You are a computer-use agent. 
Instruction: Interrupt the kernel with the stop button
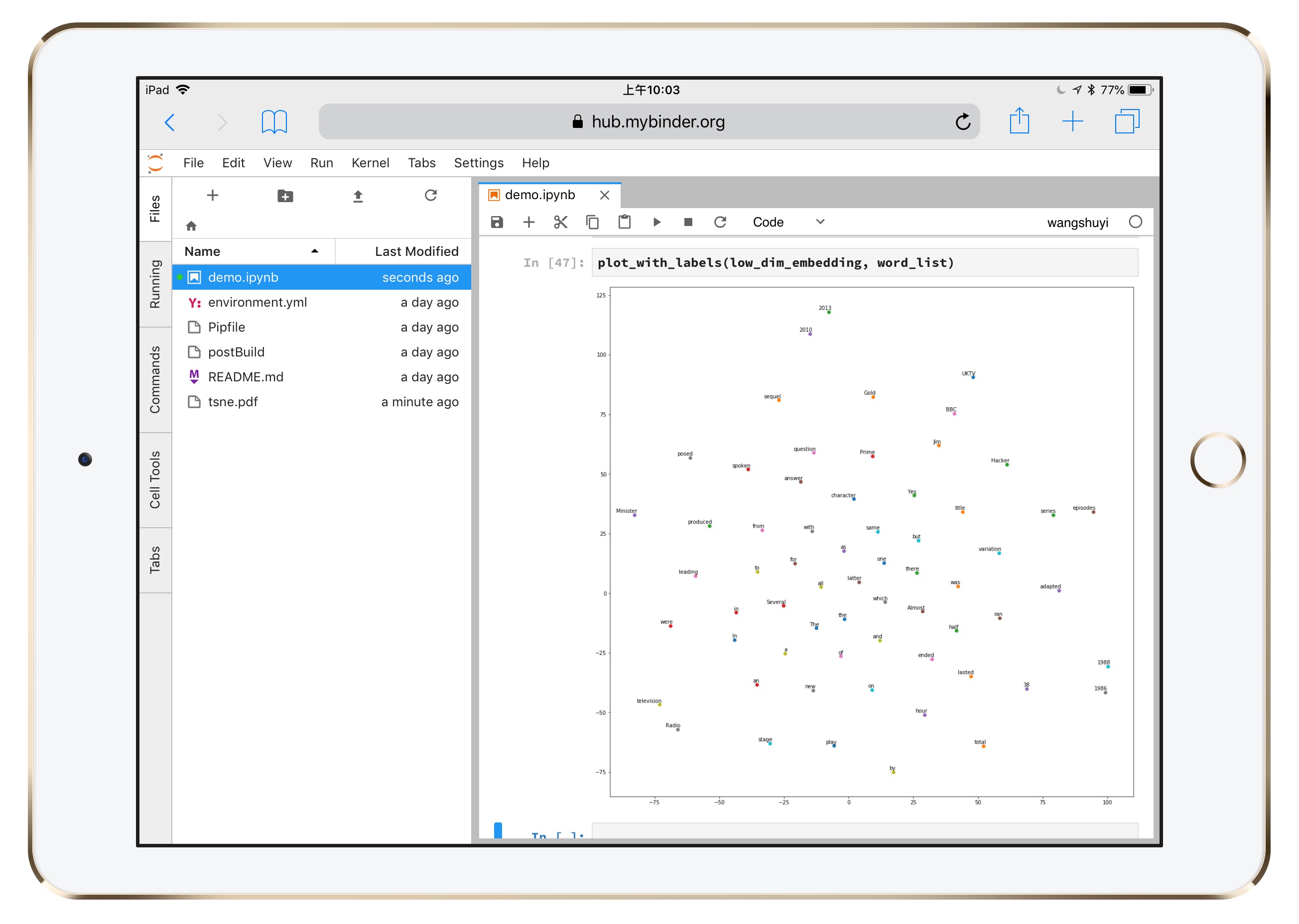[x=688, y=222]
